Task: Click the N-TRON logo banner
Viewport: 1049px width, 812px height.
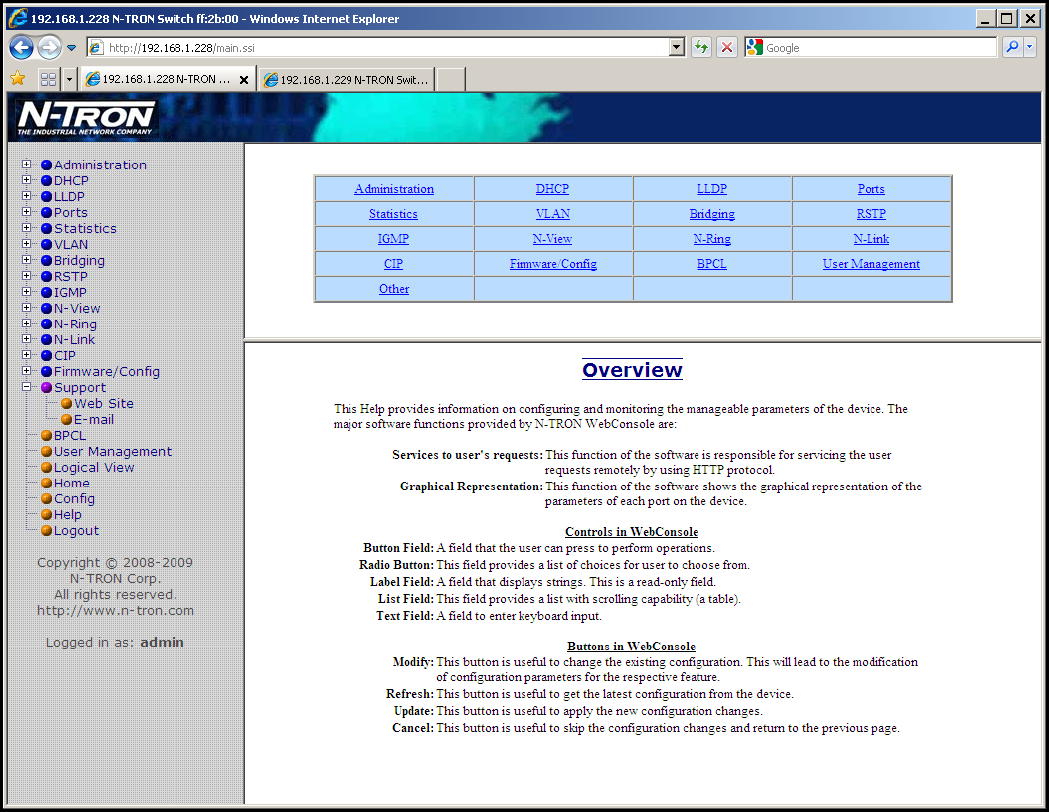Action: coord(86,118)
